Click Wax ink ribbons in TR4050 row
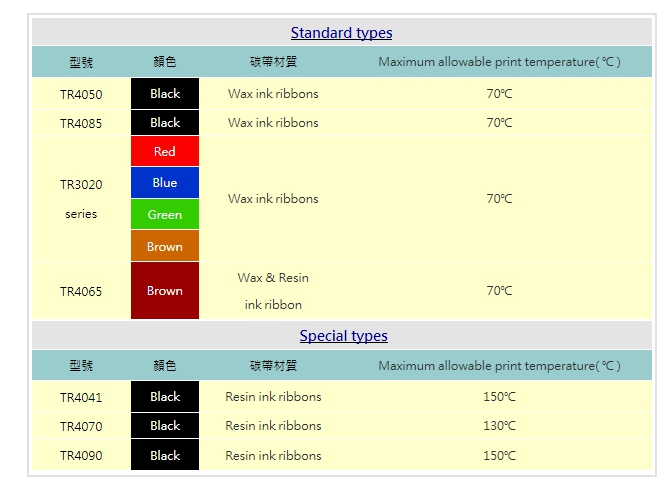The height and width of the screenshot is (493, 672). coord(273,93)
